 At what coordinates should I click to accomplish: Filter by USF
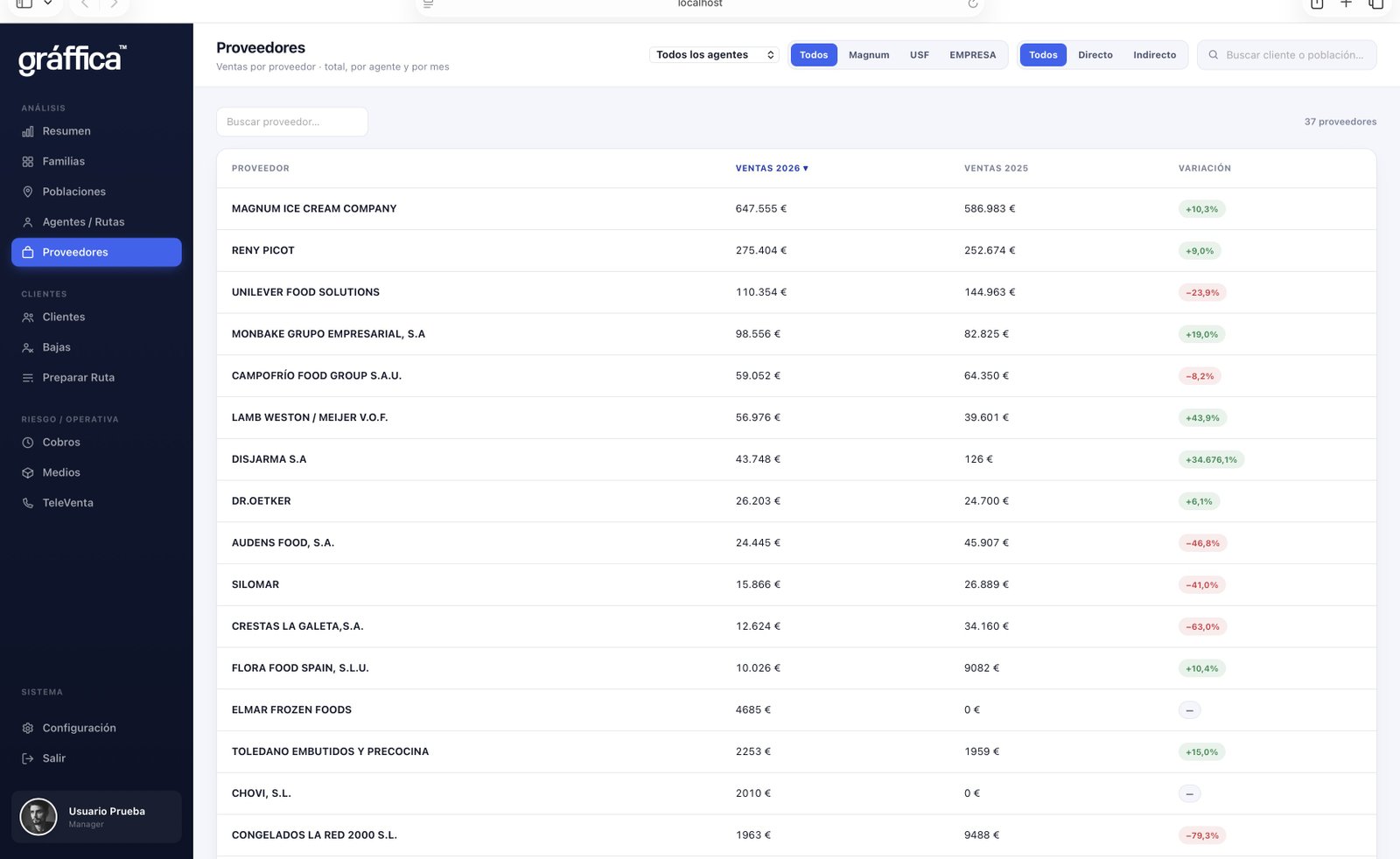coord(920,55)
